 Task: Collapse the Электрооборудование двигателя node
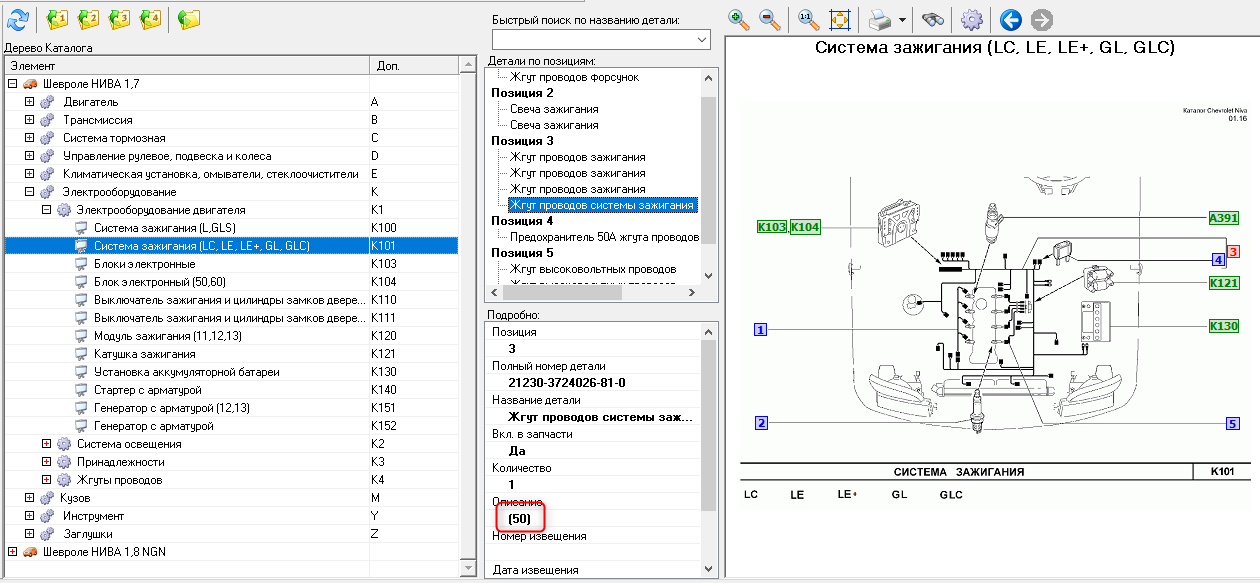tap(46, 210)
